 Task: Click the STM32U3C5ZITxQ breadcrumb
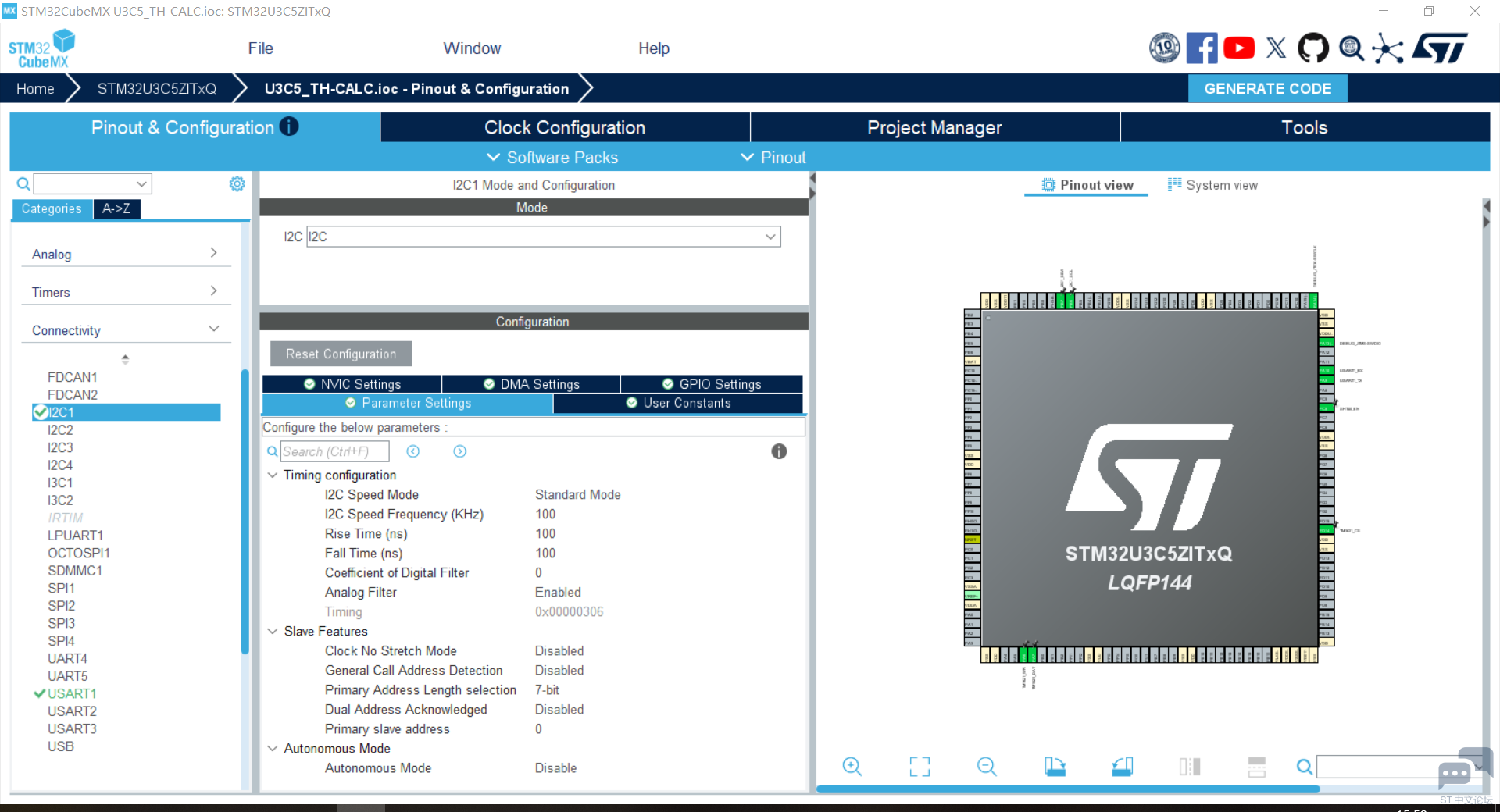pos(157,88)
